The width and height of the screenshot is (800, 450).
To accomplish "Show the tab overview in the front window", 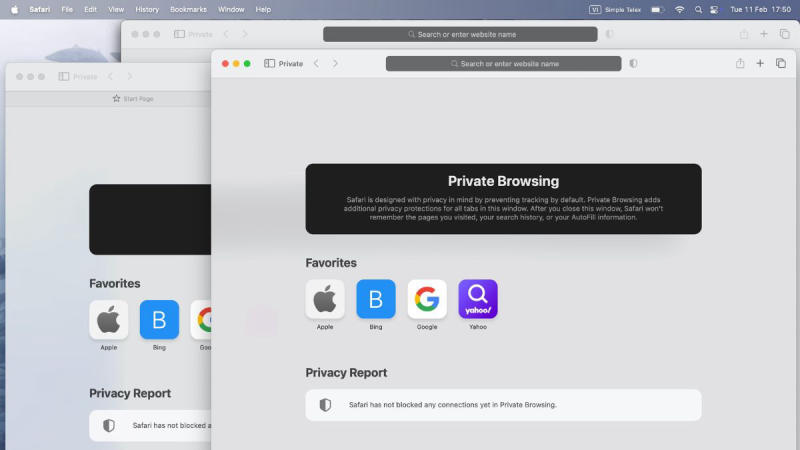I will click(x=781, y=63).
